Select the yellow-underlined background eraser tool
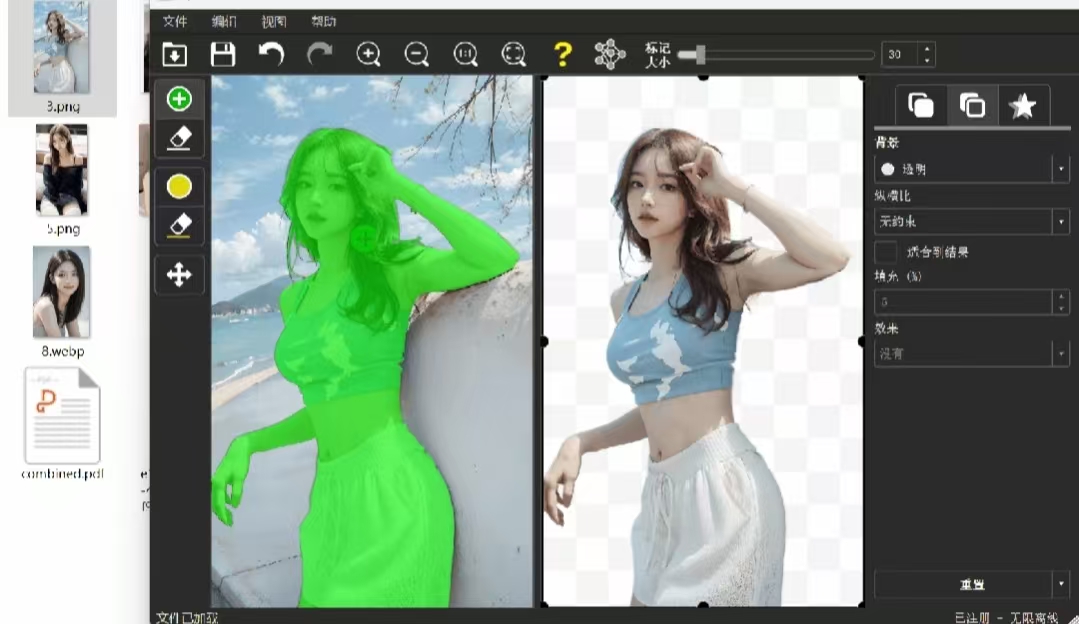 pyautogui.click(x=179, y=226)
